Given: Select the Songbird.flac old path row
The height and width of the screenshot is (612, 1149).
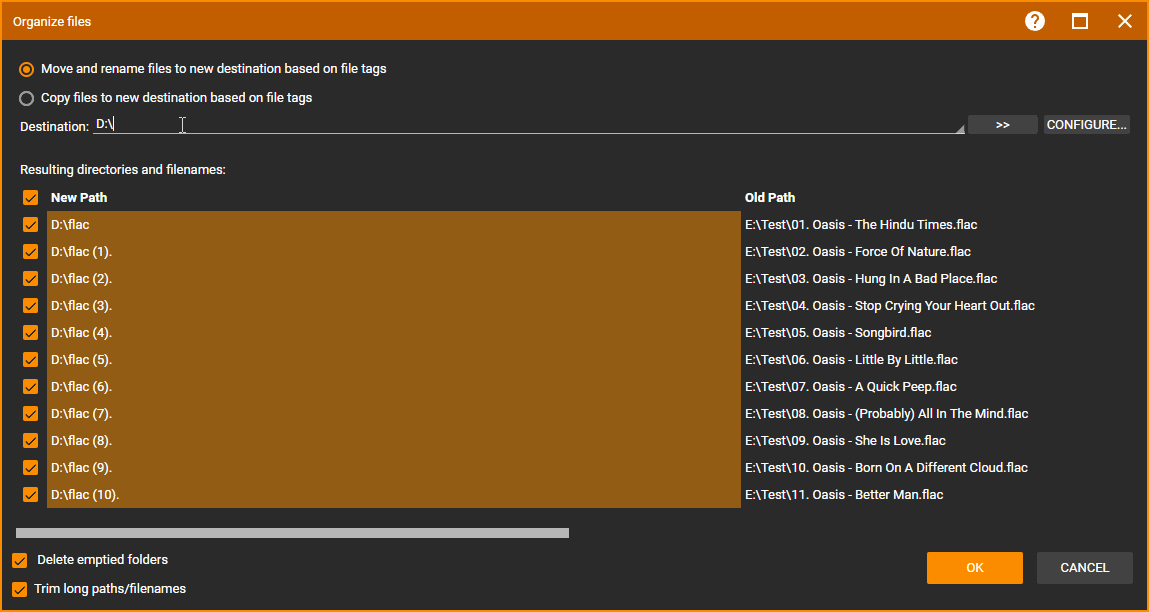Looking at the screenshot, I should [x=838, y=333].
